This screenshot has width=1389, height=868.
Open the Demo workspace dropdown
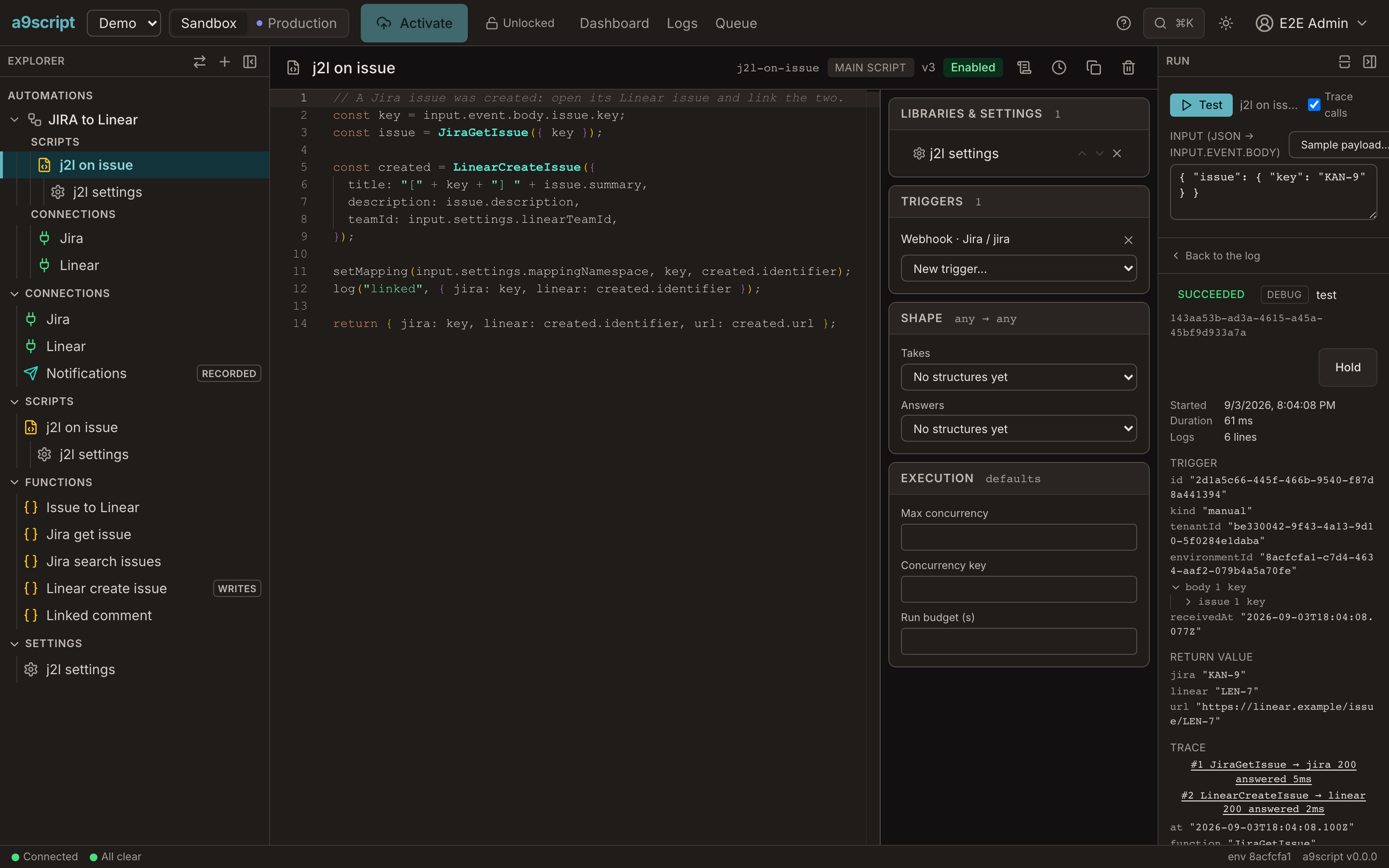pos(124,23)
